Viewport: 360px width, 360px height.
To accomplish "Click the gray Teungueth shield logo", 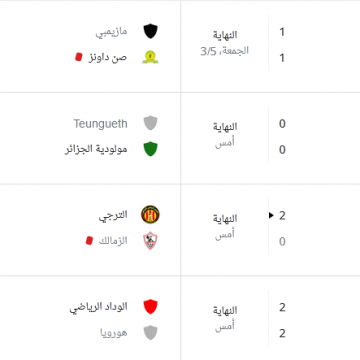I will [x=150, y=123].
